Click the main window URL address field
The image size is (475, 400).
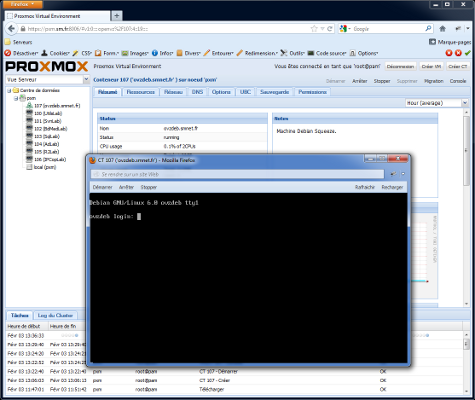pos(167,29)
